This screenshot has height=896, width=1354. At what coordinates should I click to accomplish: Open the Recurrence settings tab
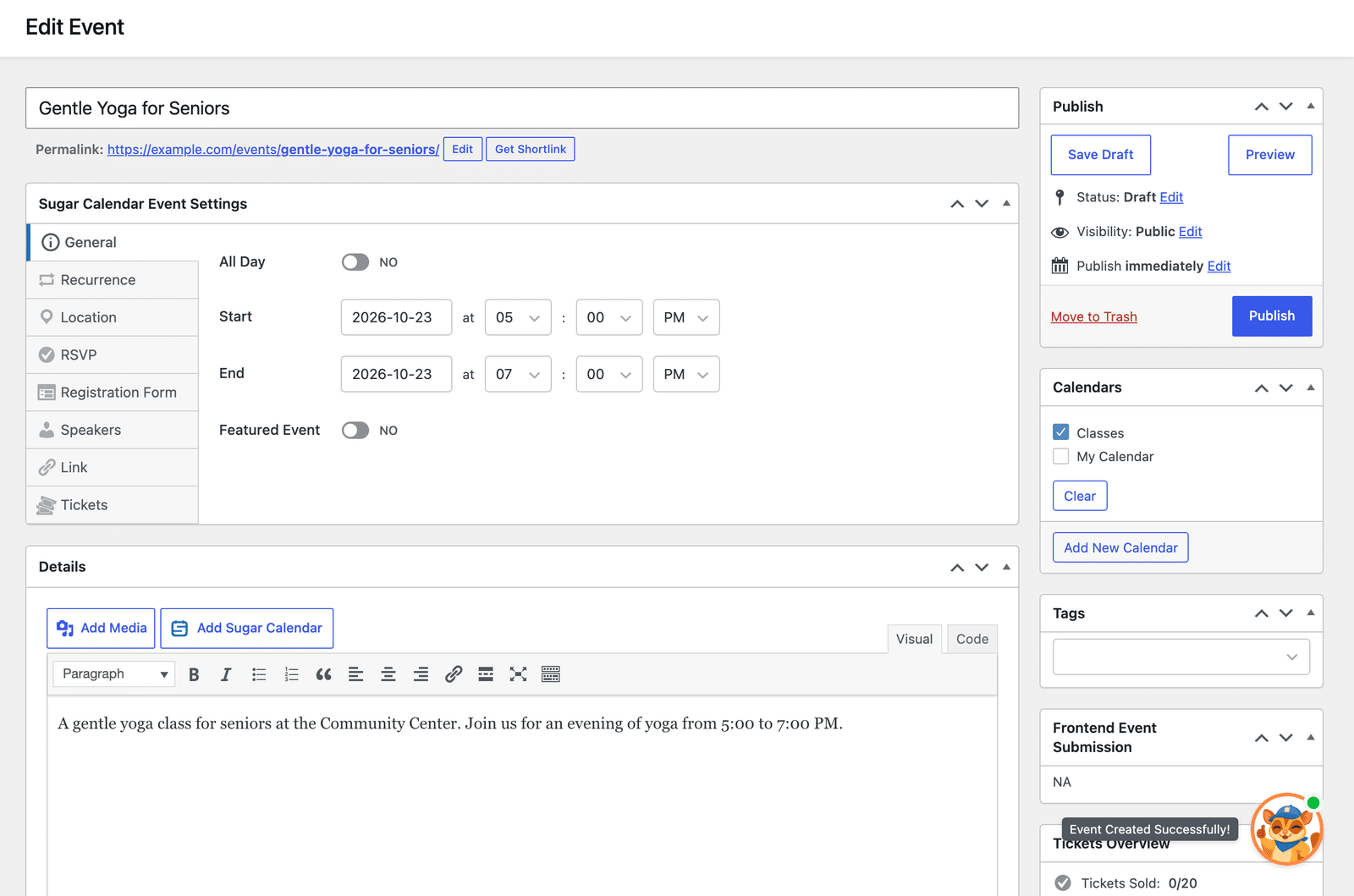click(x=113, y=280)
